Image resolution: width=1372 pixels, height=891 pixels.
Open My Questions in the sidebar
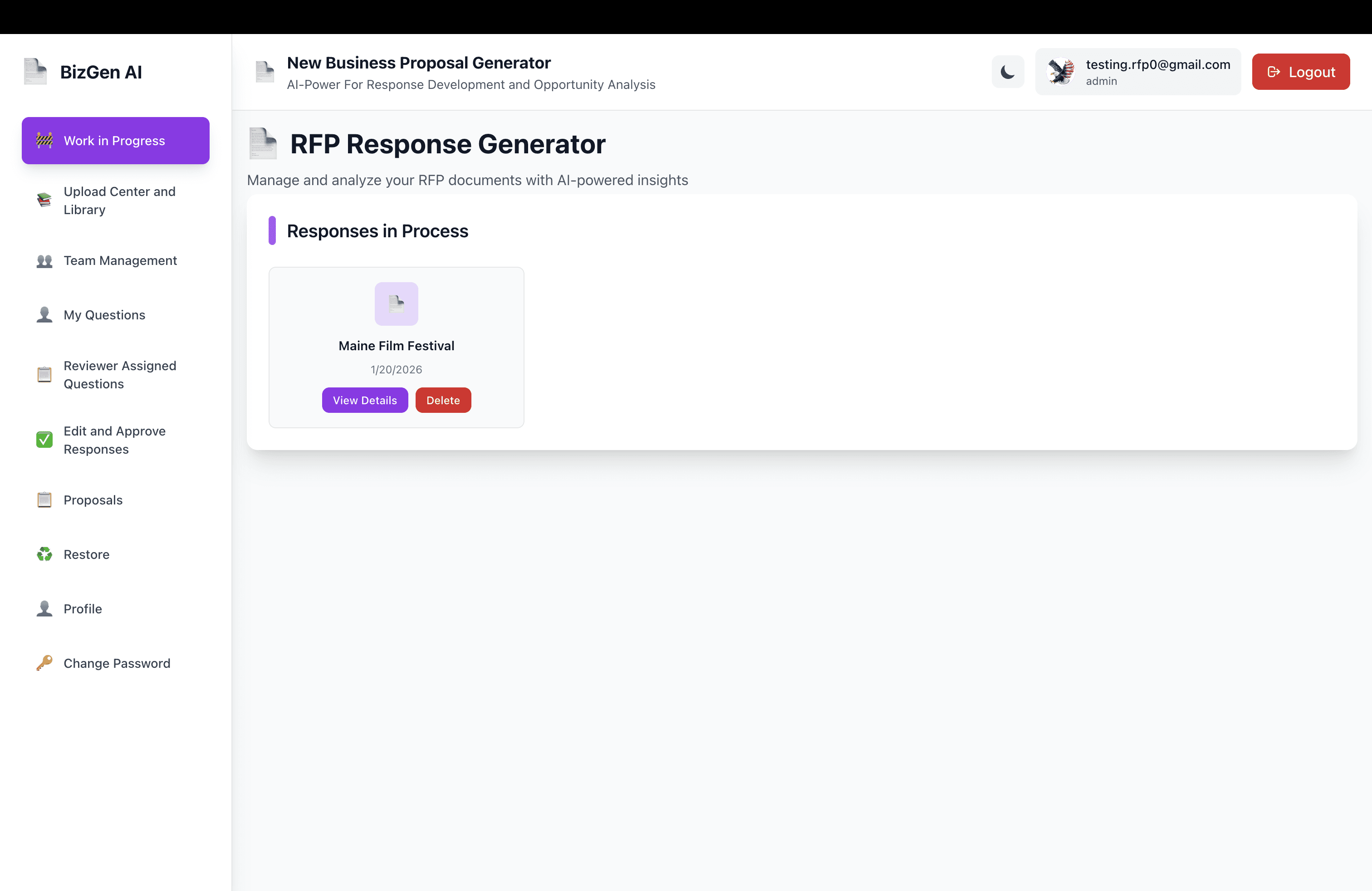click(x=104, y=315)
